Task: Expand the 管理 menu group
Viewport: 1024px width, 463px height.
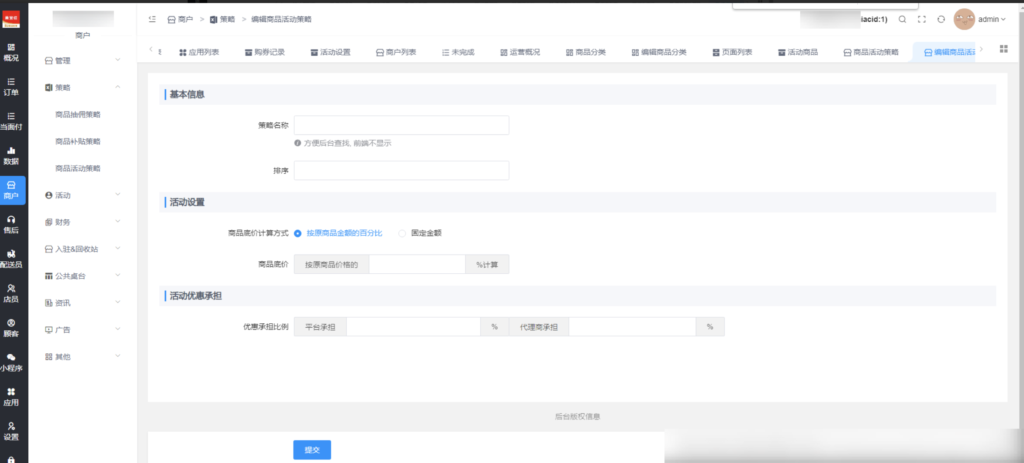Action: point(82,61)
